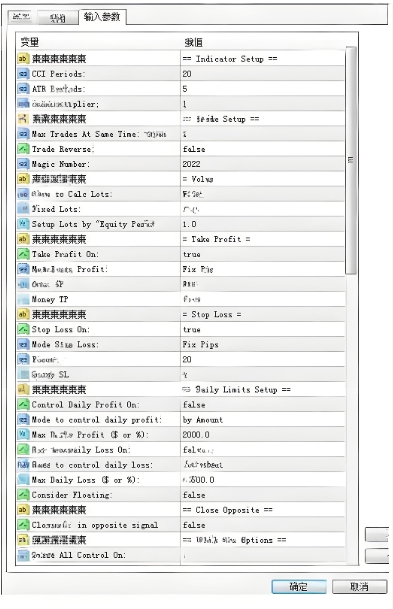
Task: Click the green icon beside Consider Floating
Action: [x=23, y=495]
